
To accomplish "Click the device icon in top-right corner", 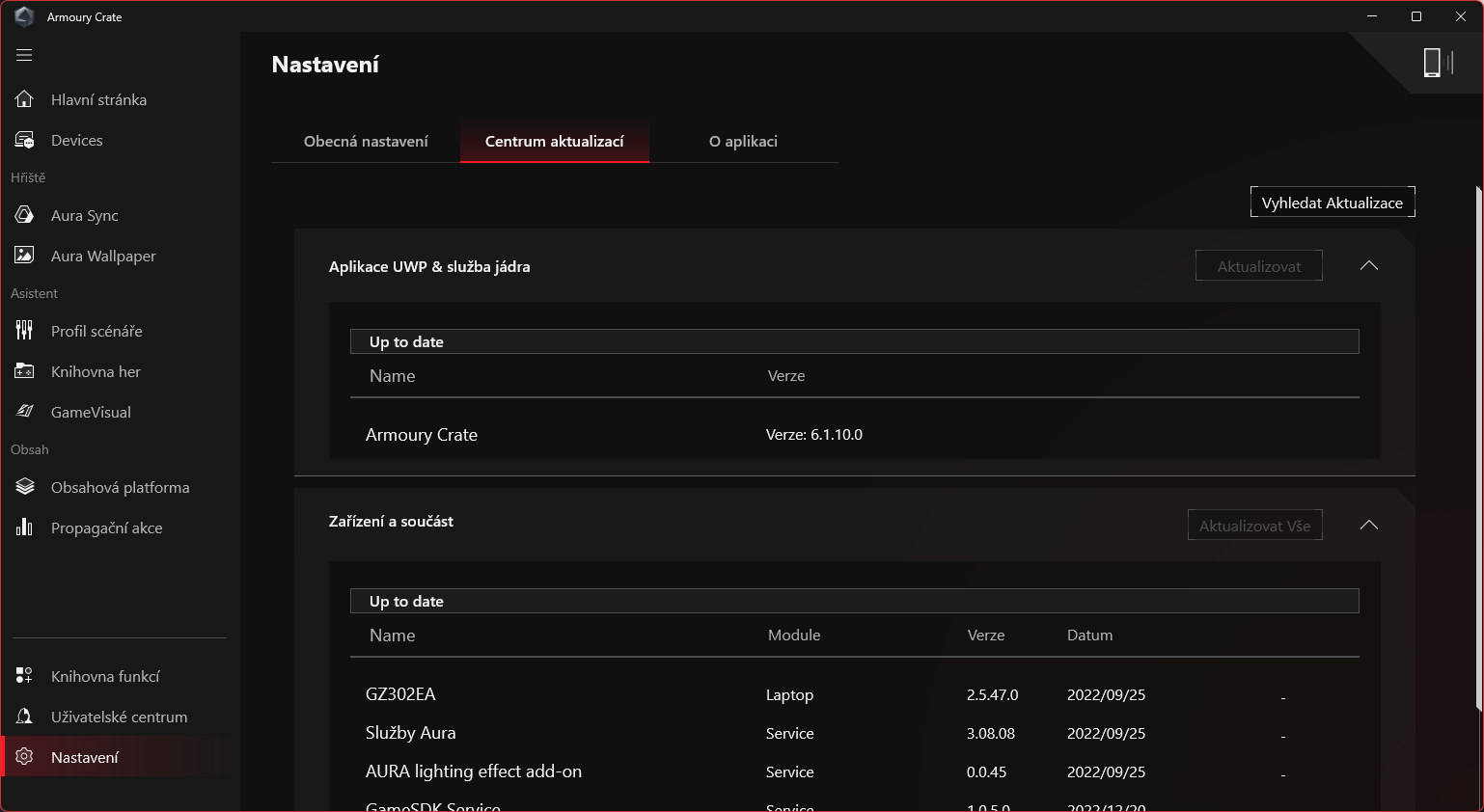I will pyautogui.click(x=1438, y=63).
